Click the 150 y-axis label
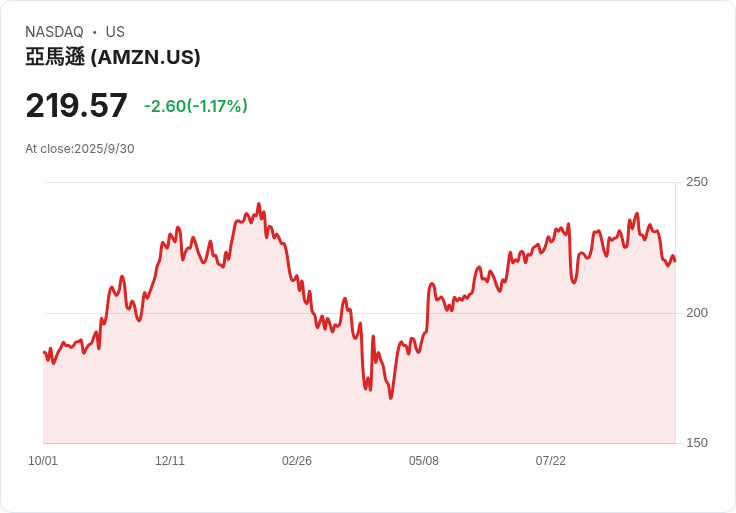736x513 pixels. click(x=697, y=443)
